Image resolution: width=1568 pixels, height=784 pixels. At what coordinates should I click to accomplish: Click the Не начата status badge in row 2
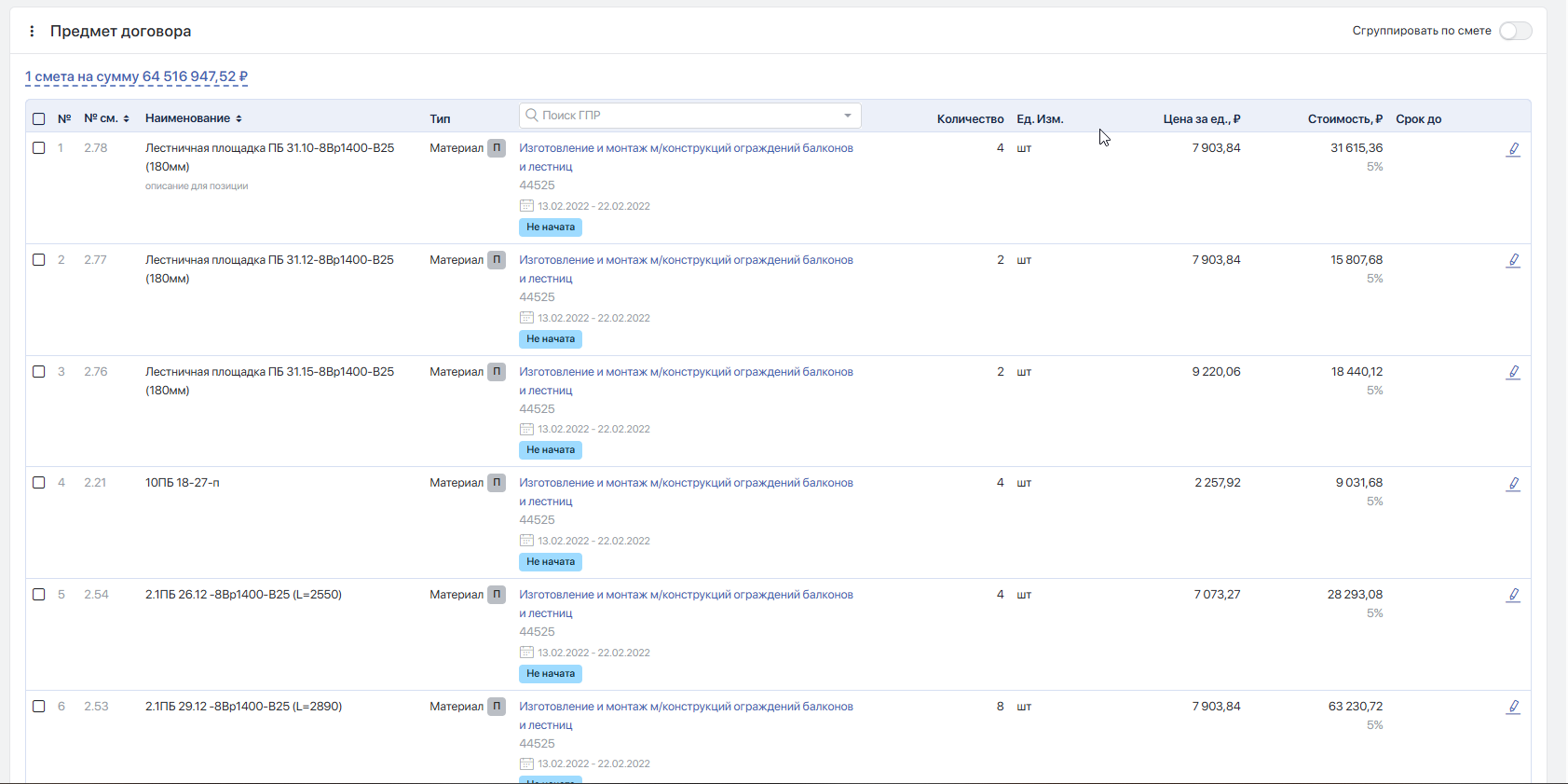[551, 339]
